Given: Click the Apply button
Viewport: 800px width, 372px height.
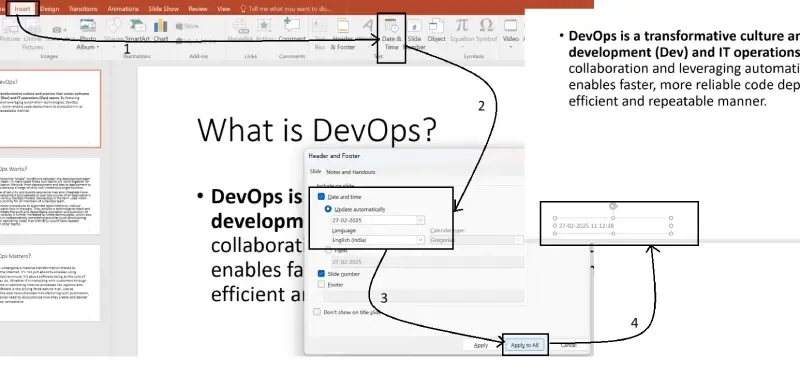Looking at the screenshot, I should 481,345.
